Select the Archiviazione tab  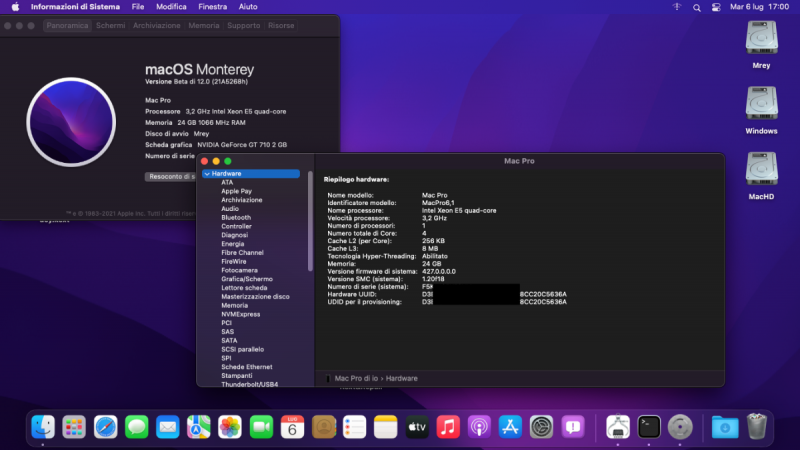click(x=157, y=25)
